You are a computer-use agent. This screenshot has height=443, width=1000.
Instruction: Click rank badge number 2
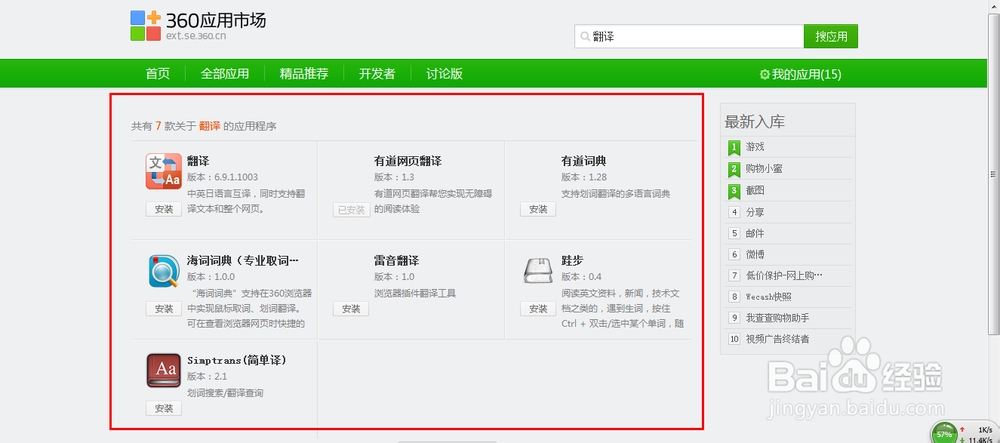(x=734, y=170)
